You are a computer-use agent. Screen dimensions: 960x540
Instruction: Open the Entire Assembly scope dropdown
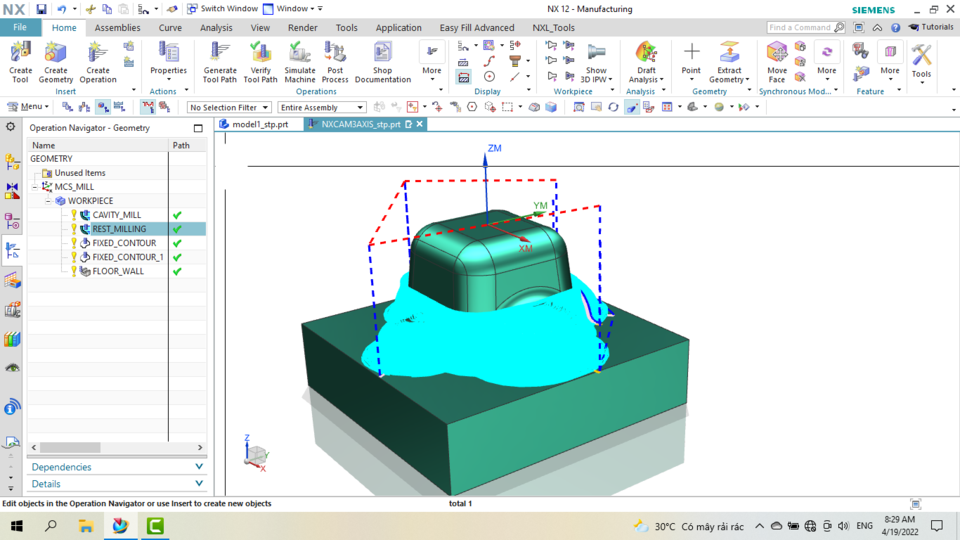(322, 107)
